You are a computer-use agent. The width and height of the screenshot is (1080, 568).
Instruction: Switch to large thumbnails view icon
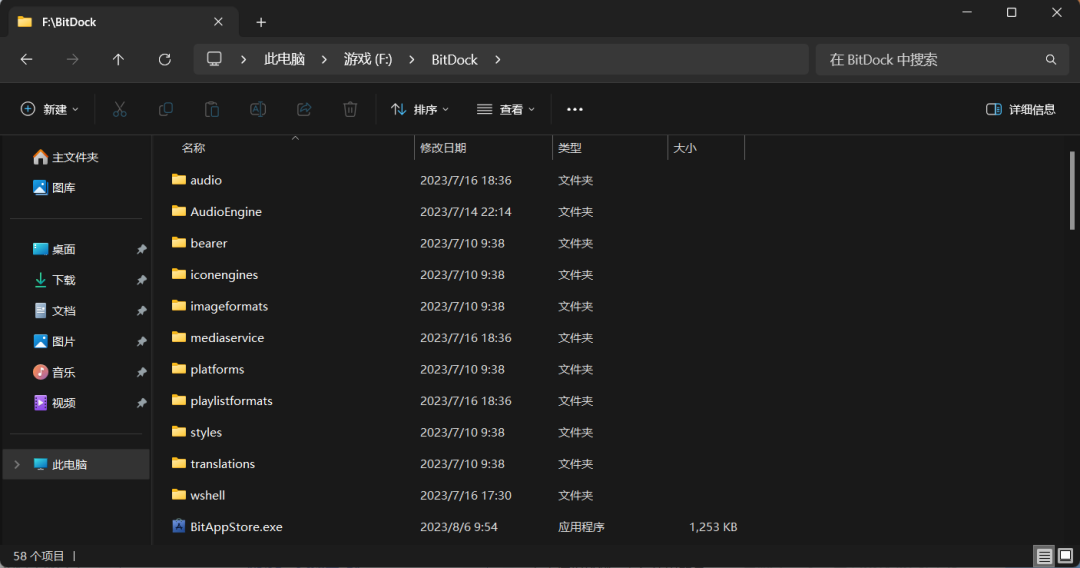pyautogui.click(x=1066, y=556)
